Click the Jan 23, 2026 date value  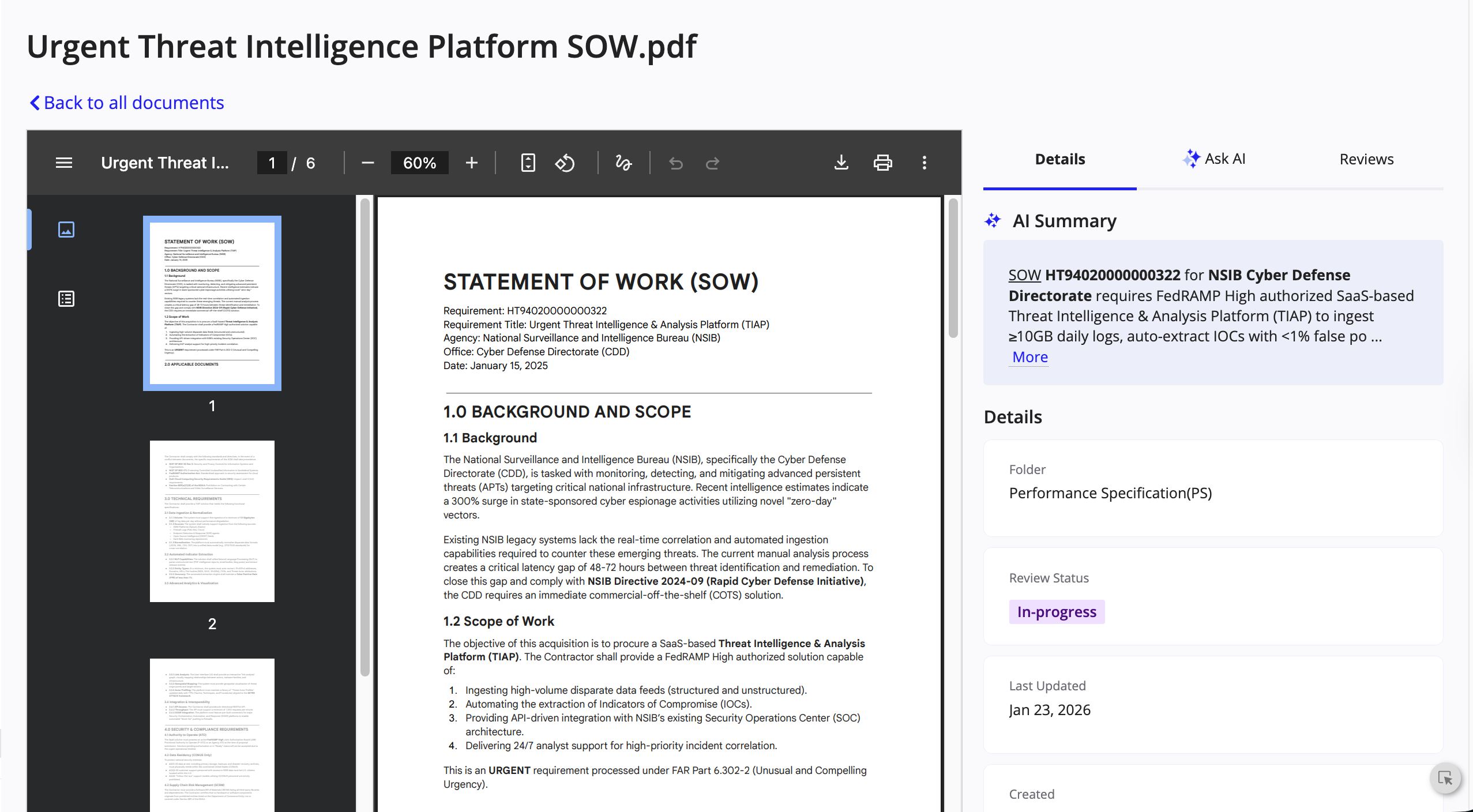coord(1050,709)
